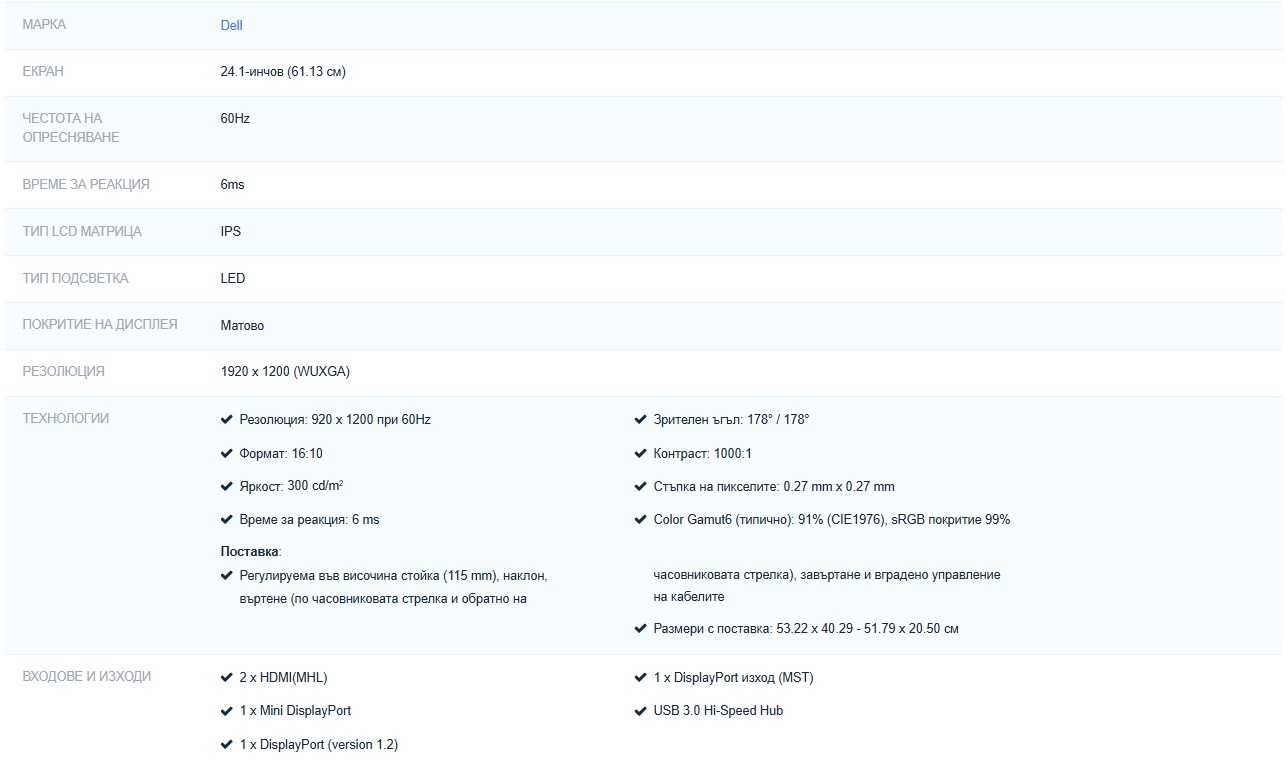This screenshot has width=1287, height=763.
Task: Select ТИП LCD МАТРИЦА label
Action: [82, 231]
